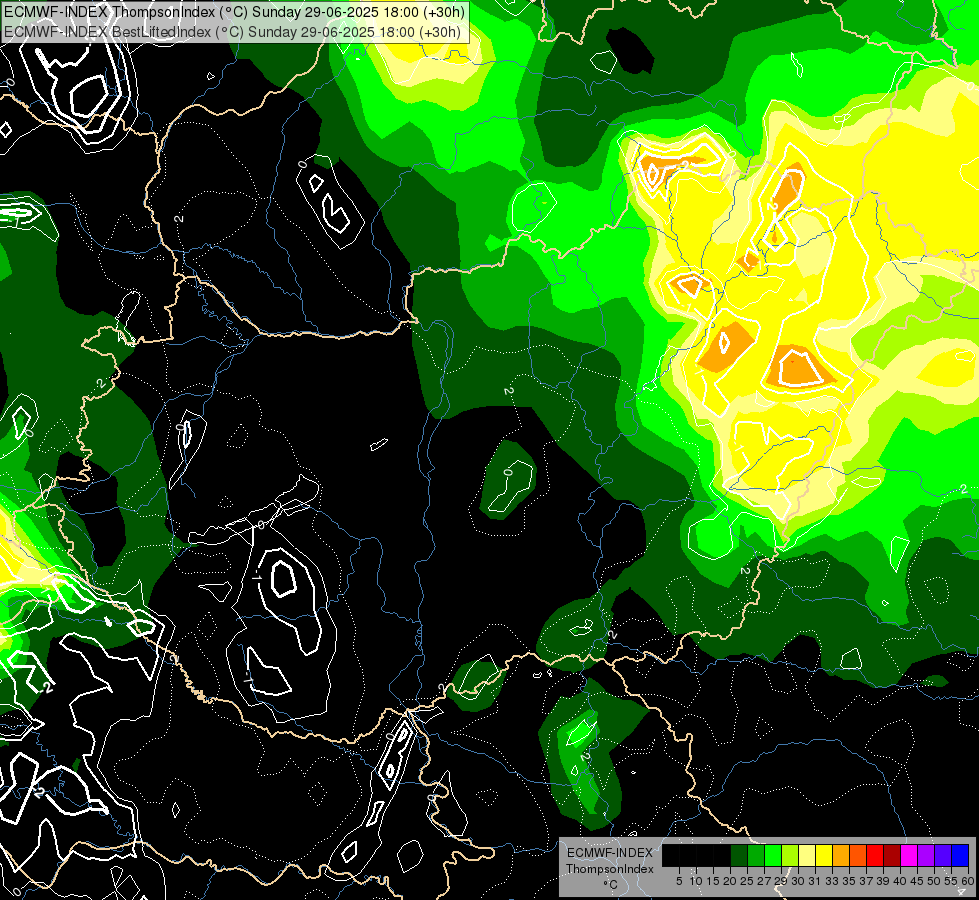The height and width of the screenshot is (900, 979).
Task: Click the legend tick value 15
Action: click(x=714, y=881)
